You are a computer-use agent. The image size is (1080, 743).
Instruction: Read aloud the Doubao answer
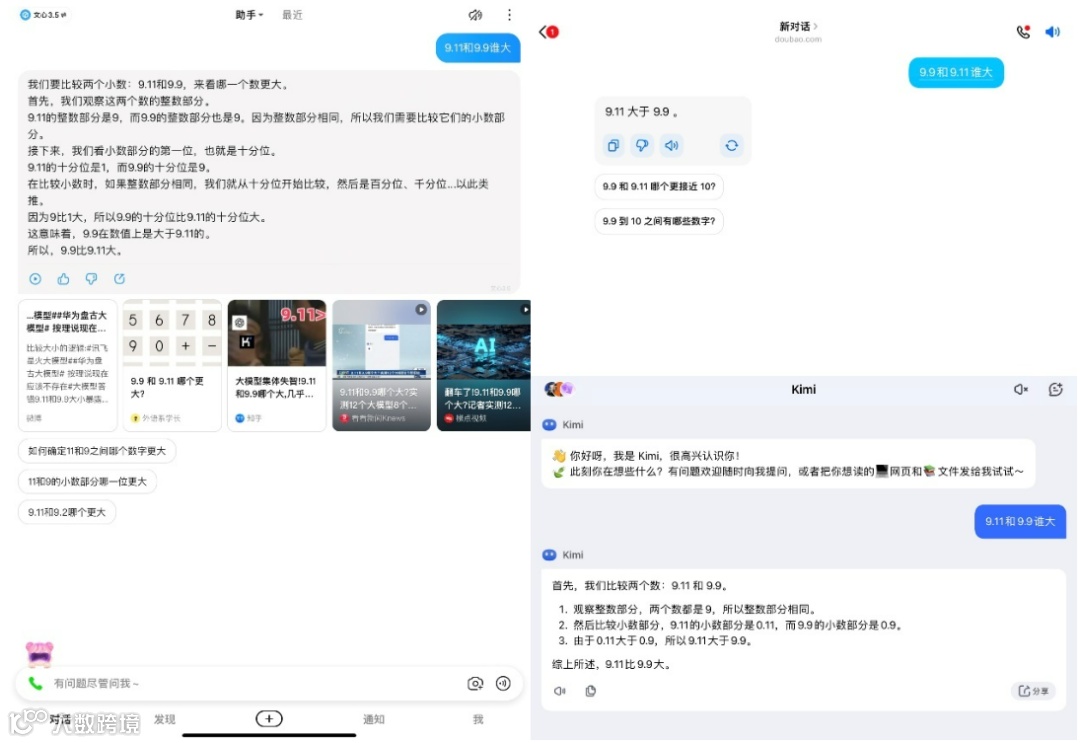point(672,145)
